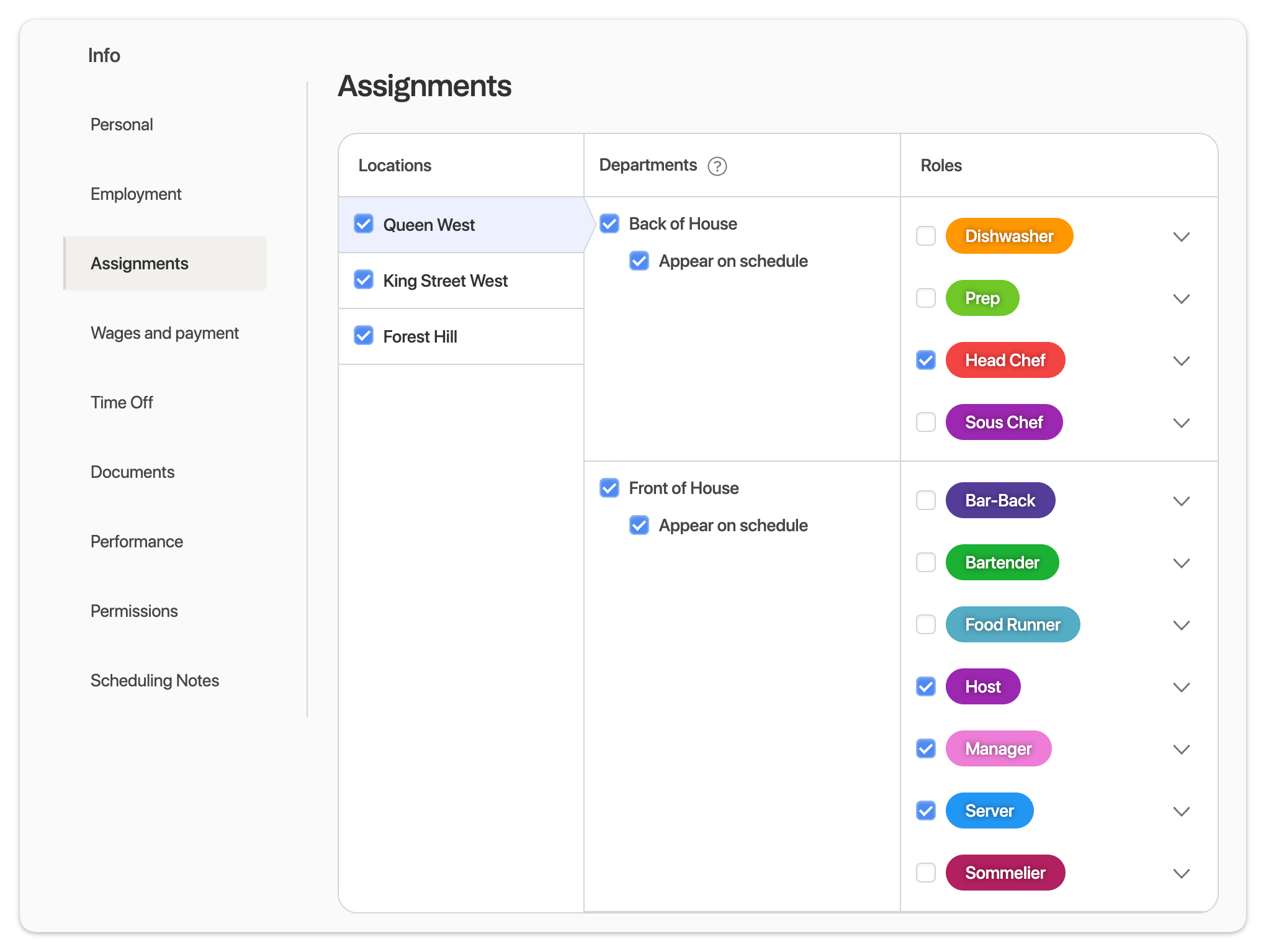The height and width of the screenshot is (952, 1266).
Task: Disable the Front of House department
Action: pyautogui.click(x=609, y=488)
